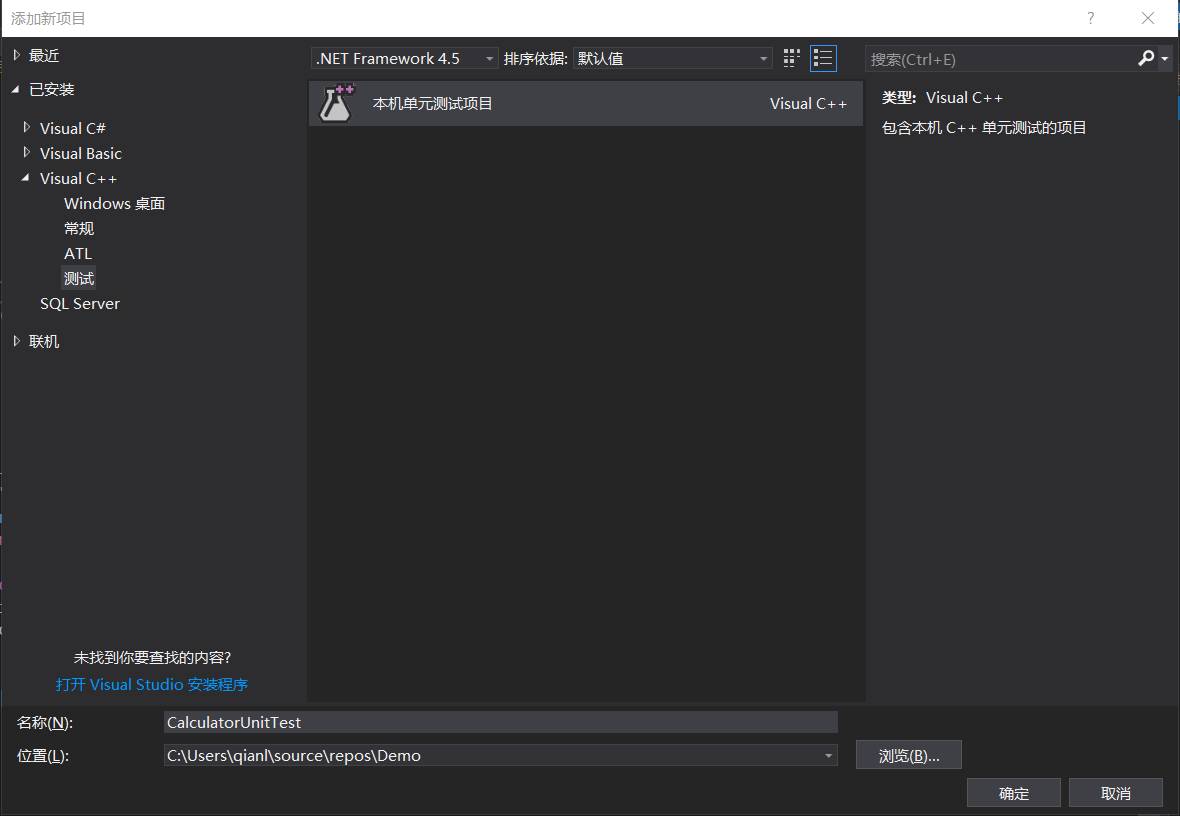Select 本机单元测试项目 template
The width and height of the screenshot is (1180, 816).
[x=585, y=103]
